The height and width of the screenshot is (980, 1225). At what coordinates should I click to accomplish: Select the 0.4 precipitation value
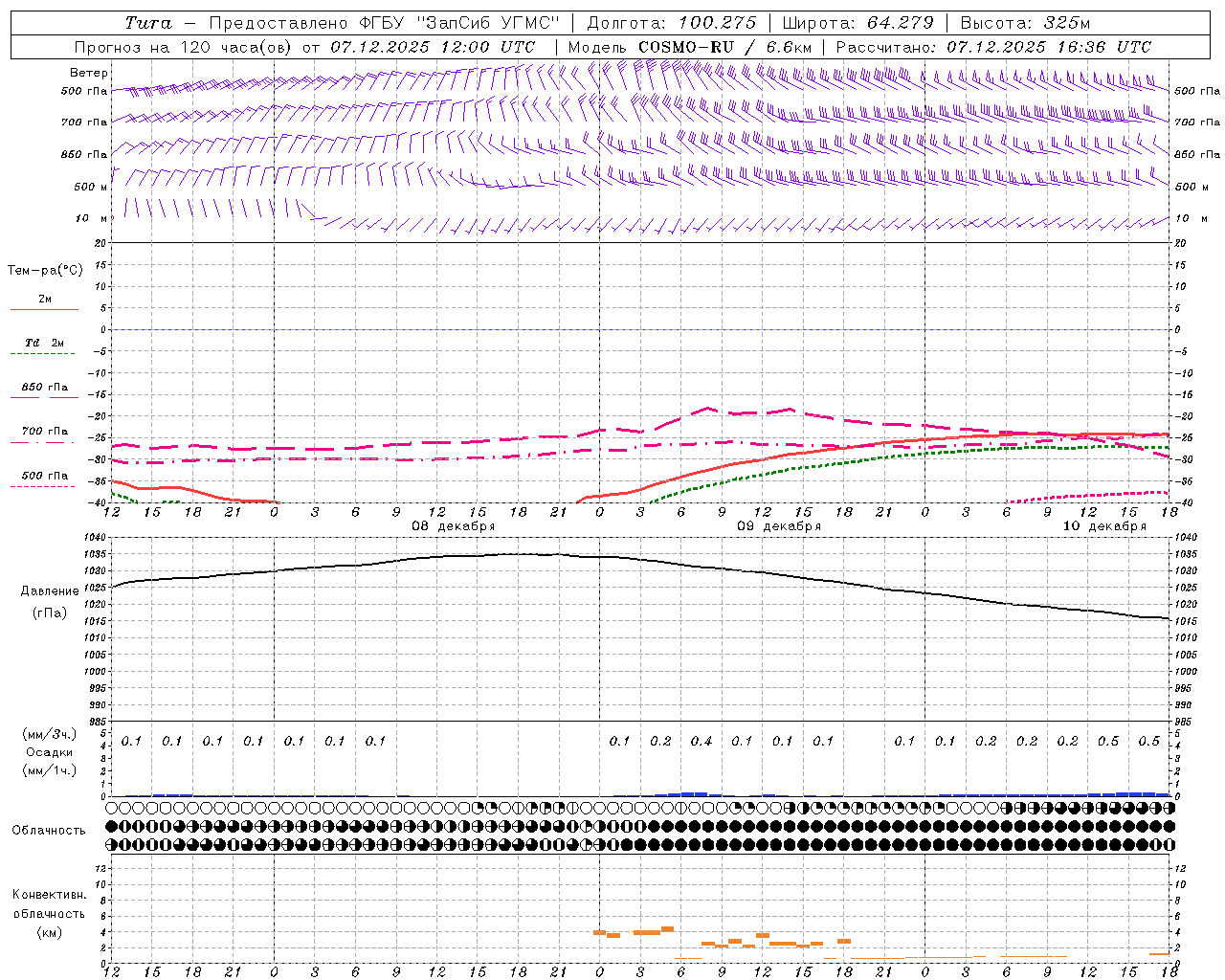tap(702, 741)
